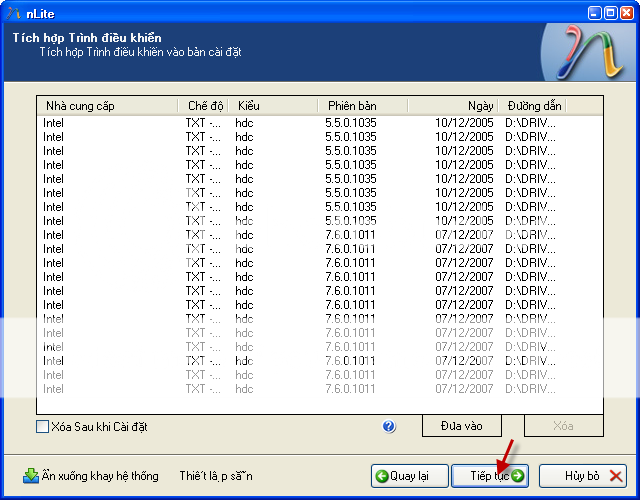This screenshot has width=640, height=500.
Task: Continue with the Tiếp tục button
Action: tap(490, 476)
